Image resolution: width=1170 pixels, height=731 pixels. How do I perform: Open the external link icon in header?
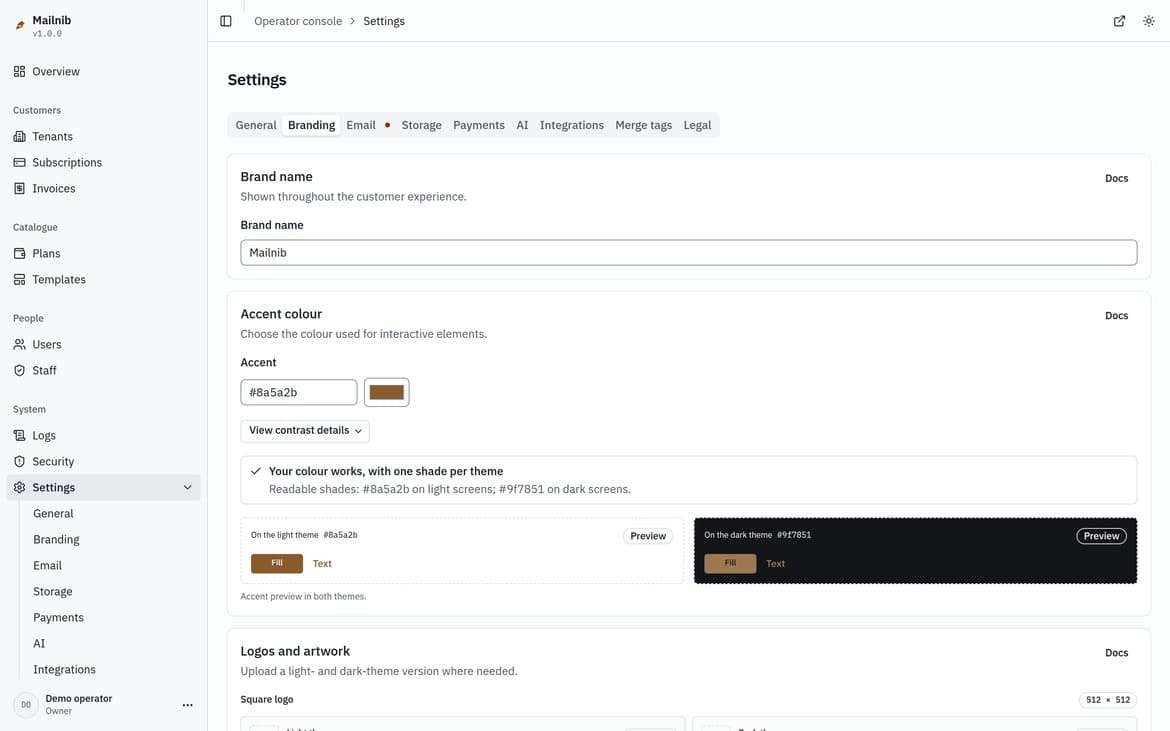coord(1119,21)
